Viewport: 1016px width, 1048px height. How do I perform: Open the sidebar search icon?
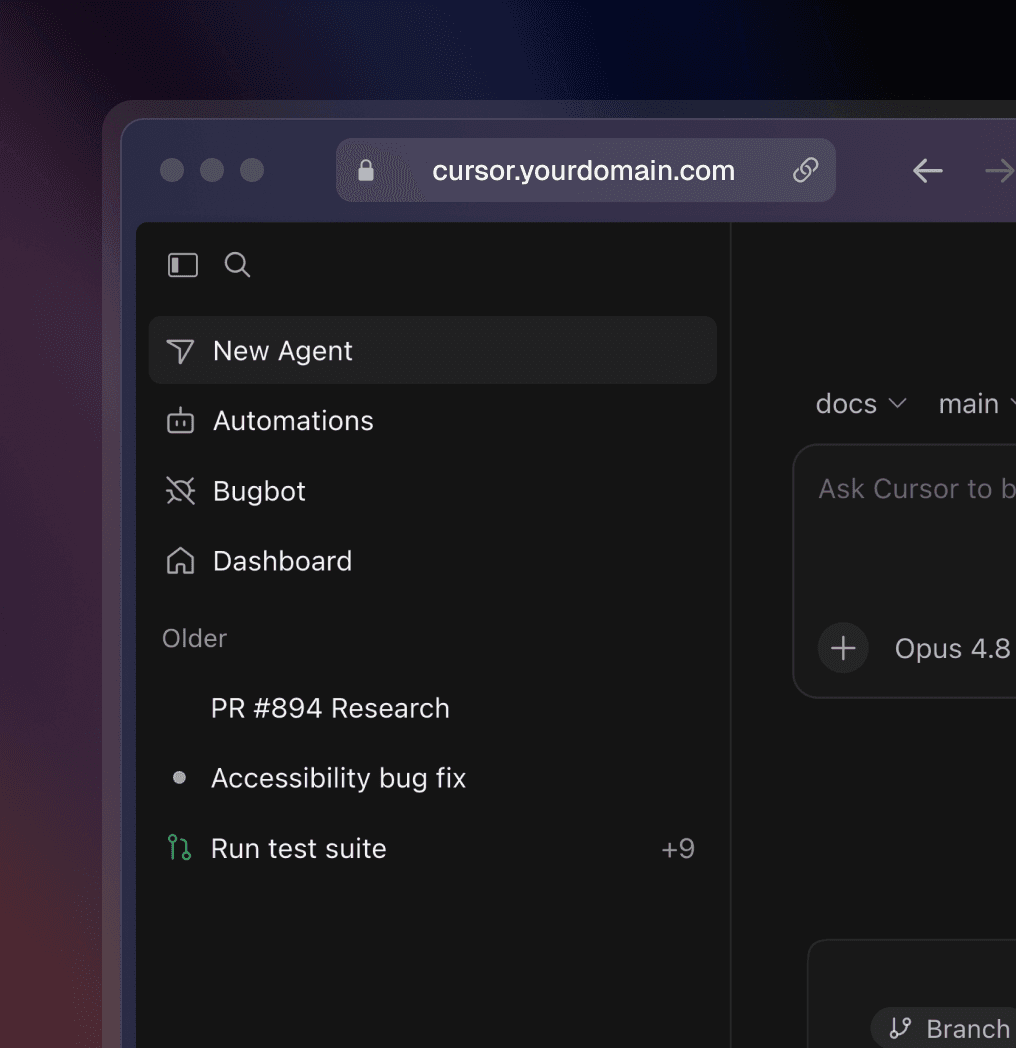pos(237,265)
